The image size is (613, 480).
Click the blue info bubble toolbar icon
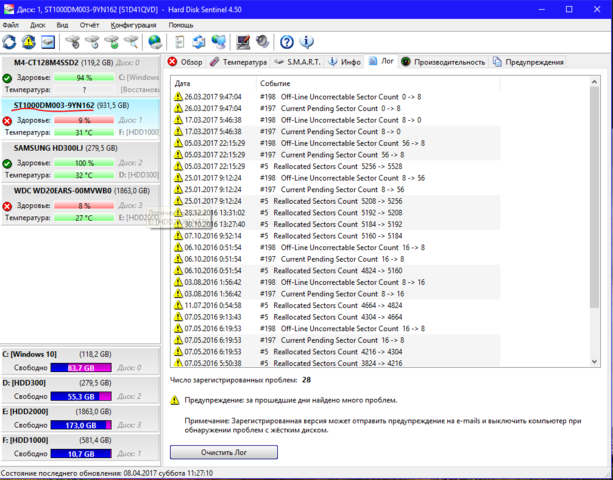(306, 42)
